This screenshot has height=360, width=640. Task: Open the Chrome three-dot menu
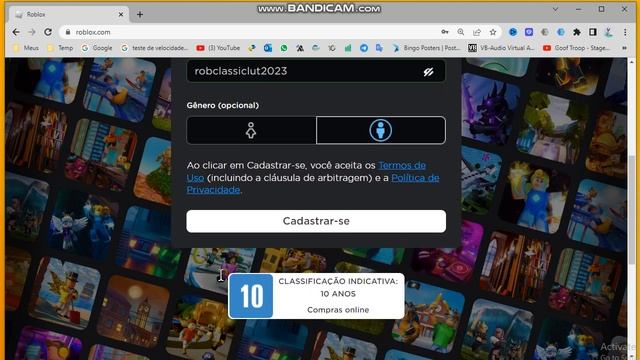pyautogui.click(x=625, y=32)
